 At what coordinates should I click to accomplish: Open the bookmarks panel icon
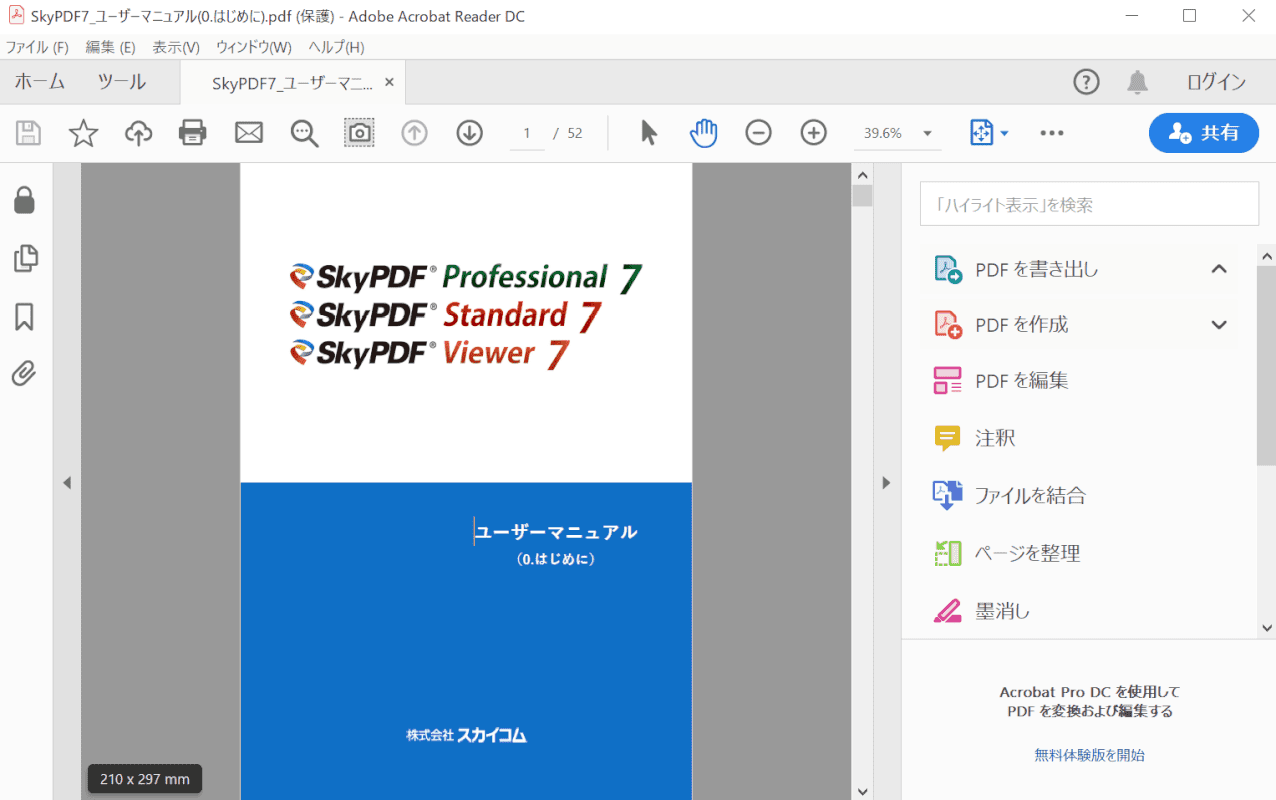click(24, 317)
